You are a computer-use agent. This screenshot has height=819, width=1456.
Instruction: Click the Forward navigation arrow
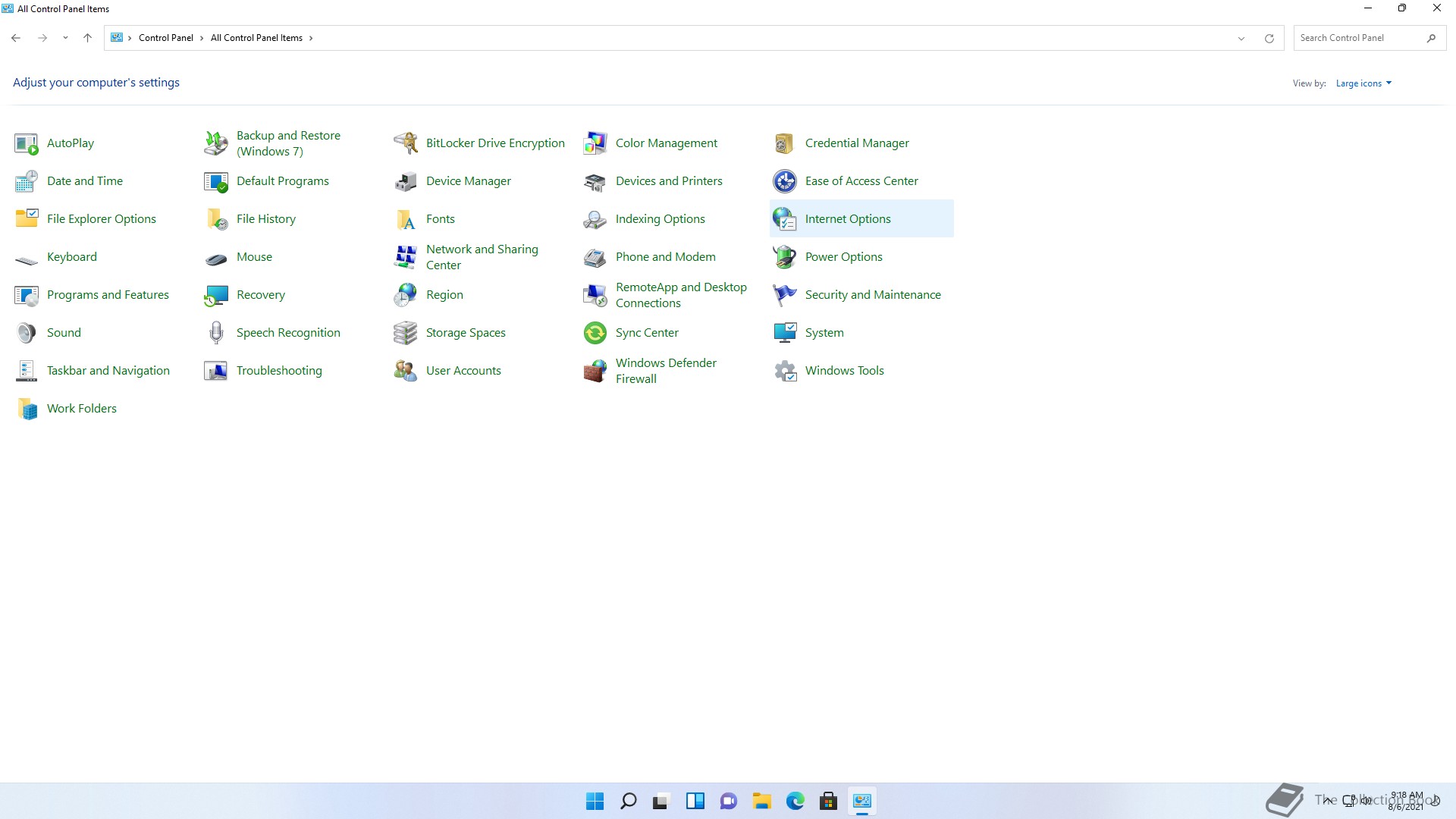click(42, 38)
